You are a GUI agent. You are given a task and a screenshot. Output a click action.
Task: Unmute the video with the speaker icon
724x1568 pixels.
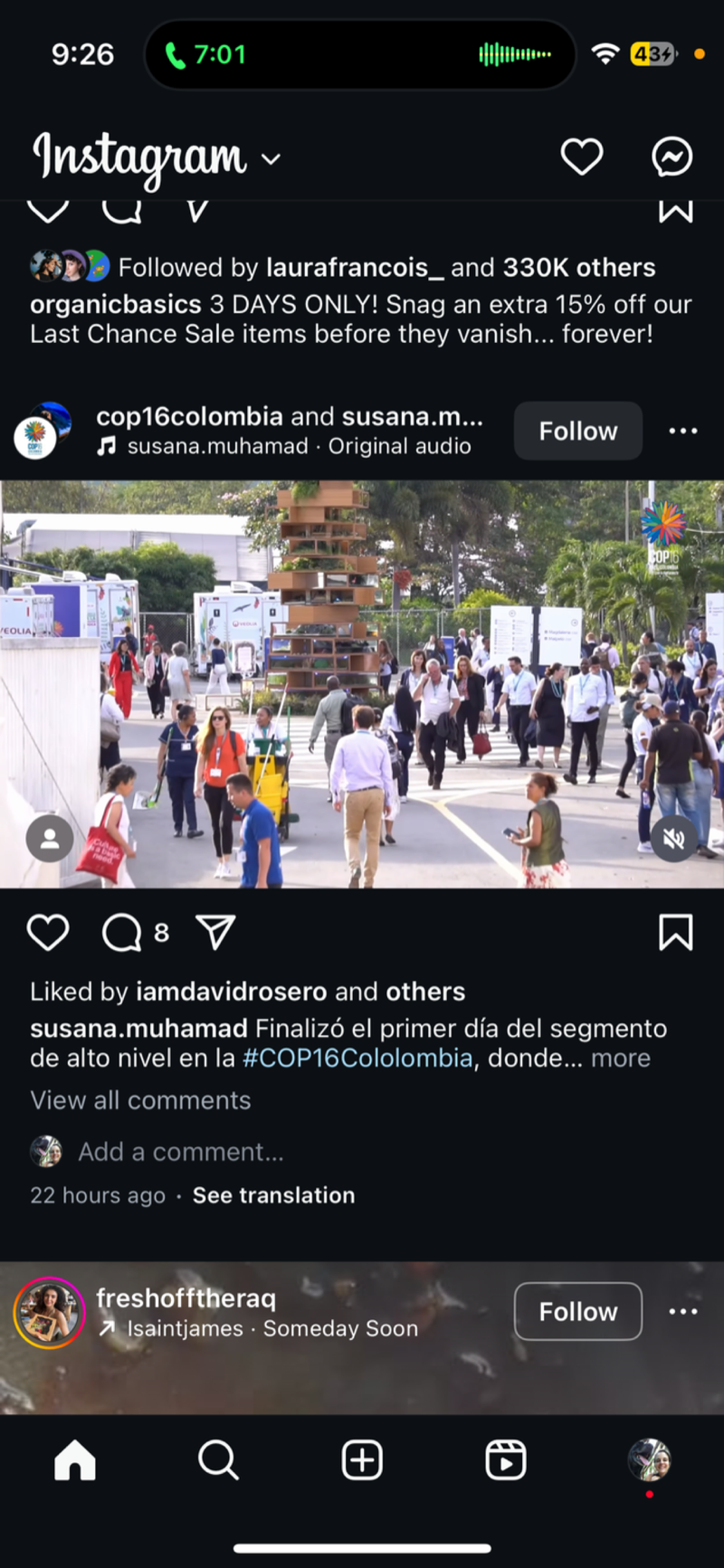coord(673,840)
